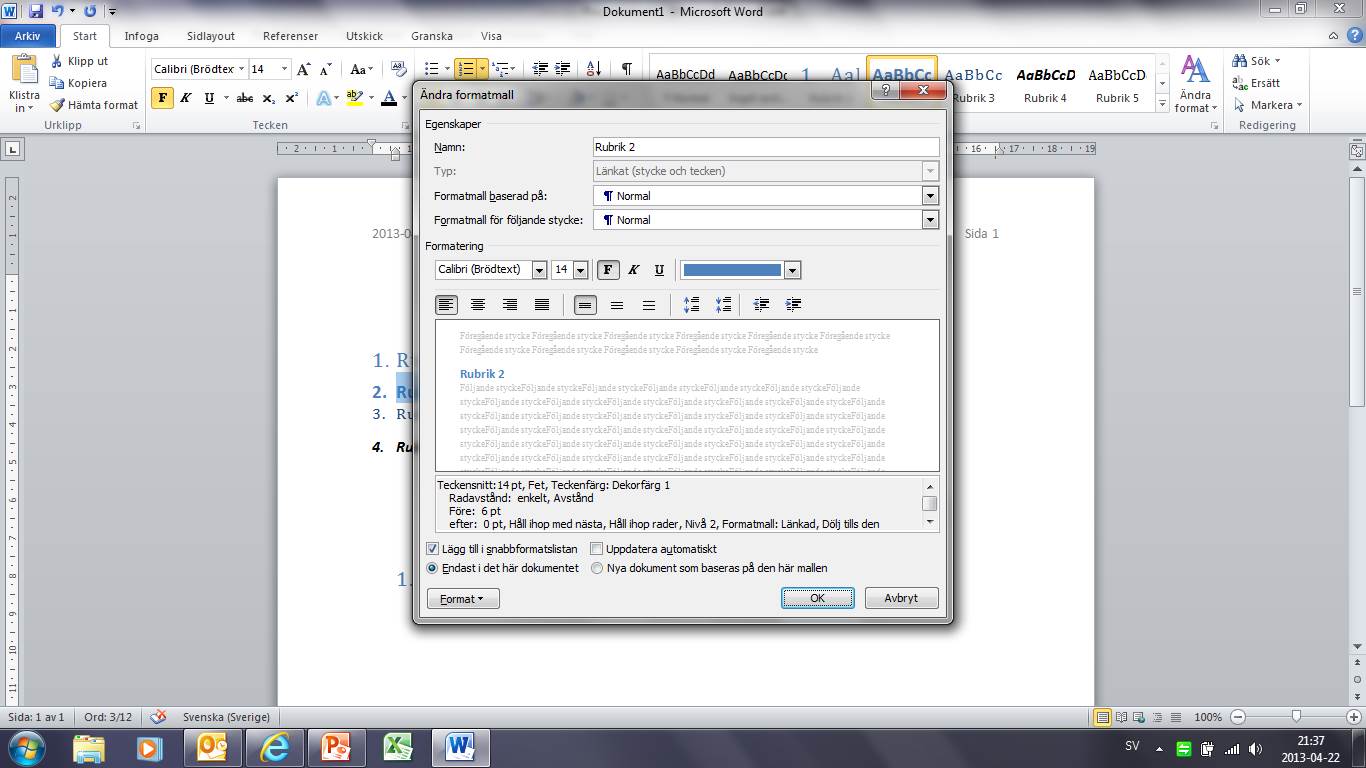Image resolution: width=1366 pixels, height=768 pixels.
Task: Click the Avbryt button
Action: pos(901,598)
